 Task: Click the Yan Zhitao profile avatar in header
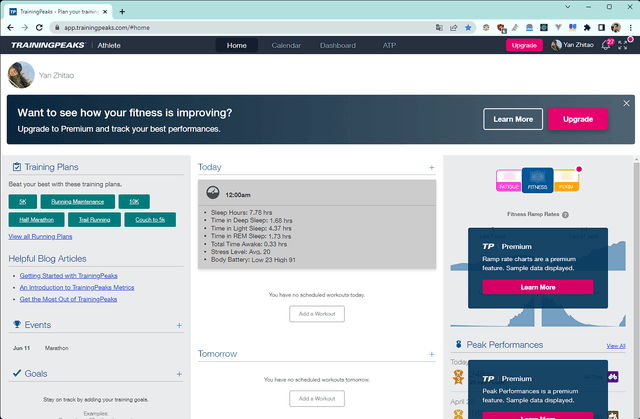coord(557,45)
